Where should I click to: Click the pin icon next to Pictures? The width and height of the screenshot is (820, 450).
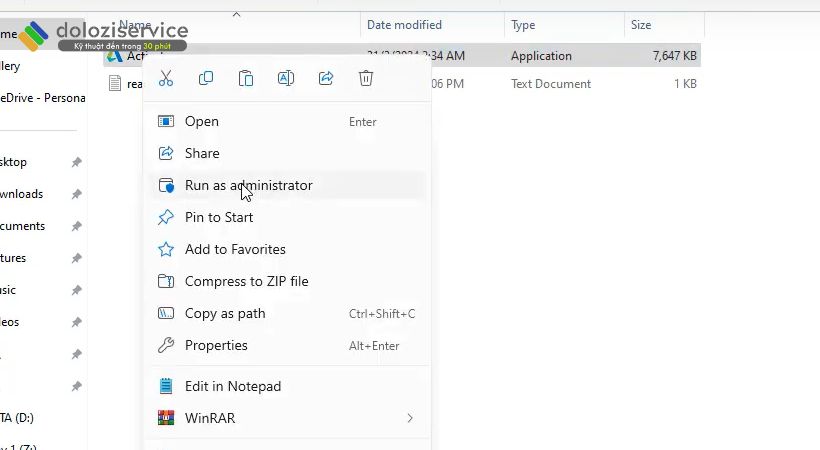tap(77, 258)
